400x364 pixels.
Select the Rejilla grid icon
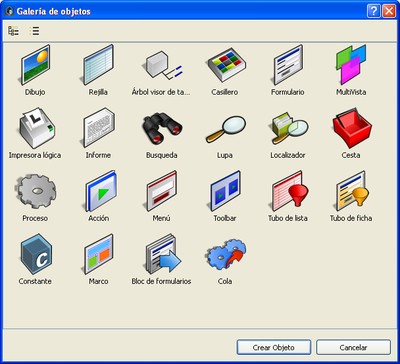(98, 64)
